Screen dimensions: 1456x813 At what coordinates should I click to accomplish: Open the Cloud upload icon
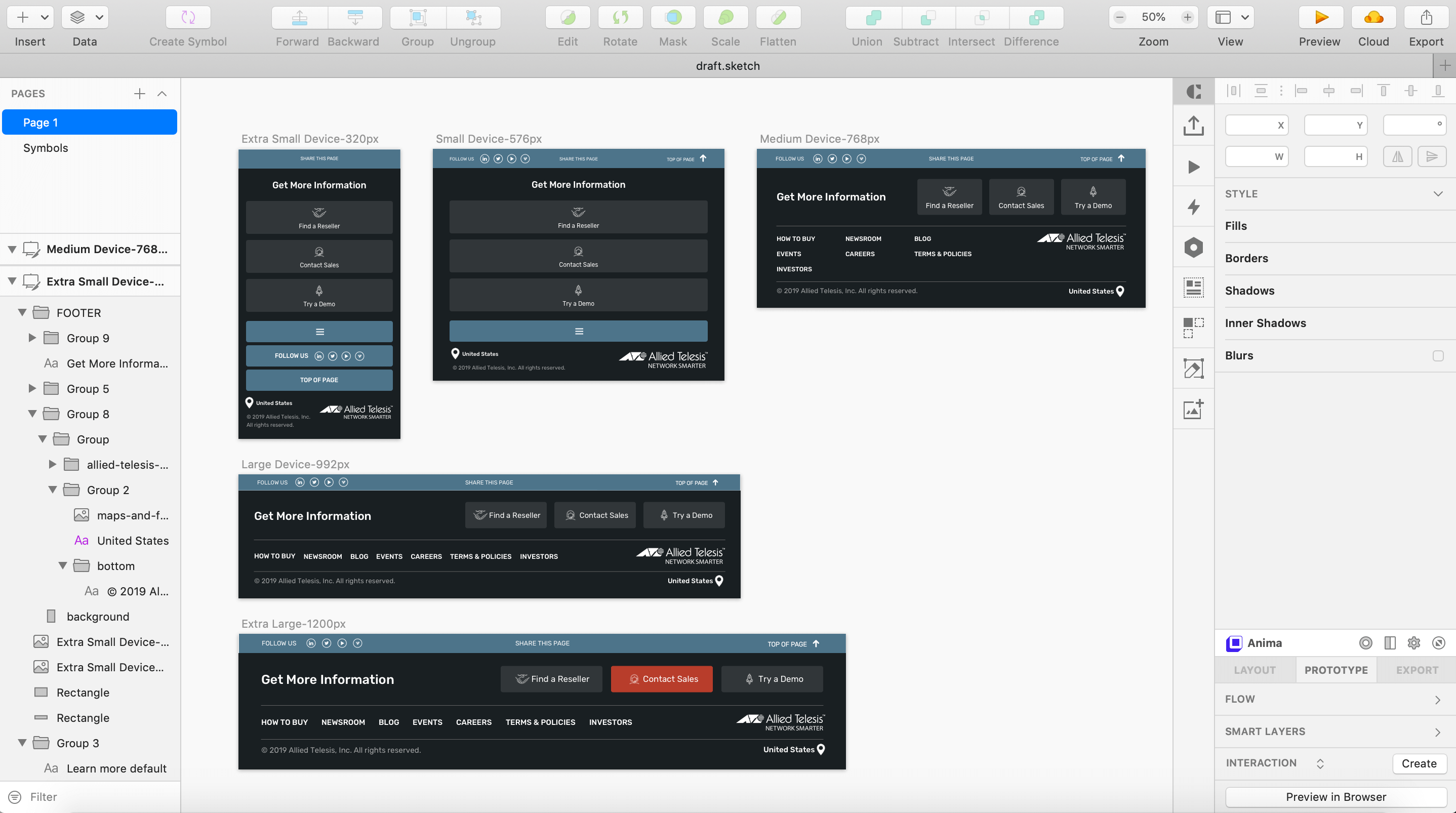1373,18
